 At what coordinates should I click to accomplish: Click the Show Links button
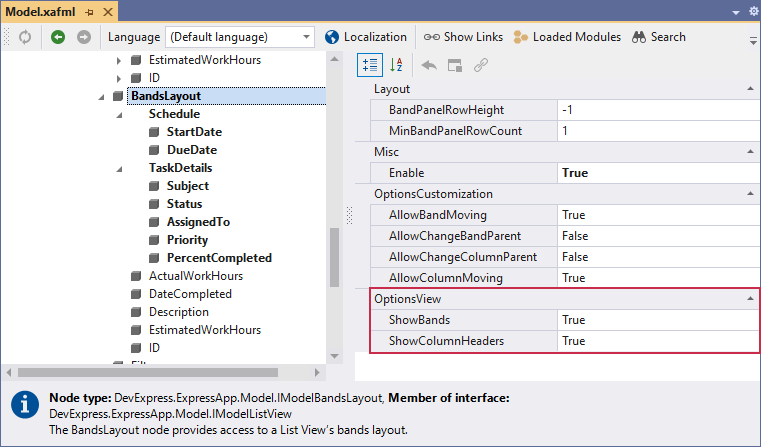point(463,37)
